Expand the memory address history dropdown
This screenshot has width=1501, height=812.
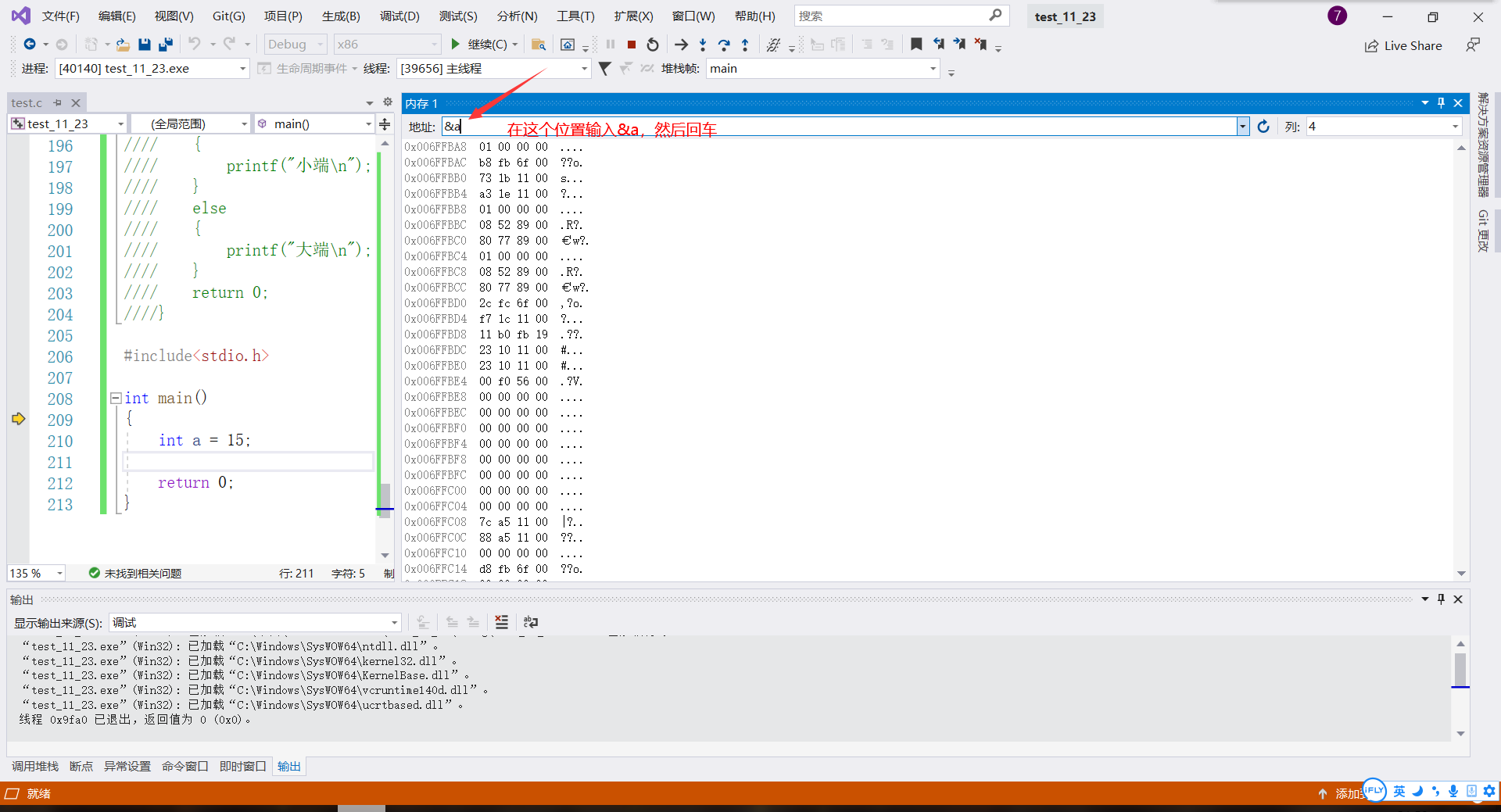pos(1243,127)
